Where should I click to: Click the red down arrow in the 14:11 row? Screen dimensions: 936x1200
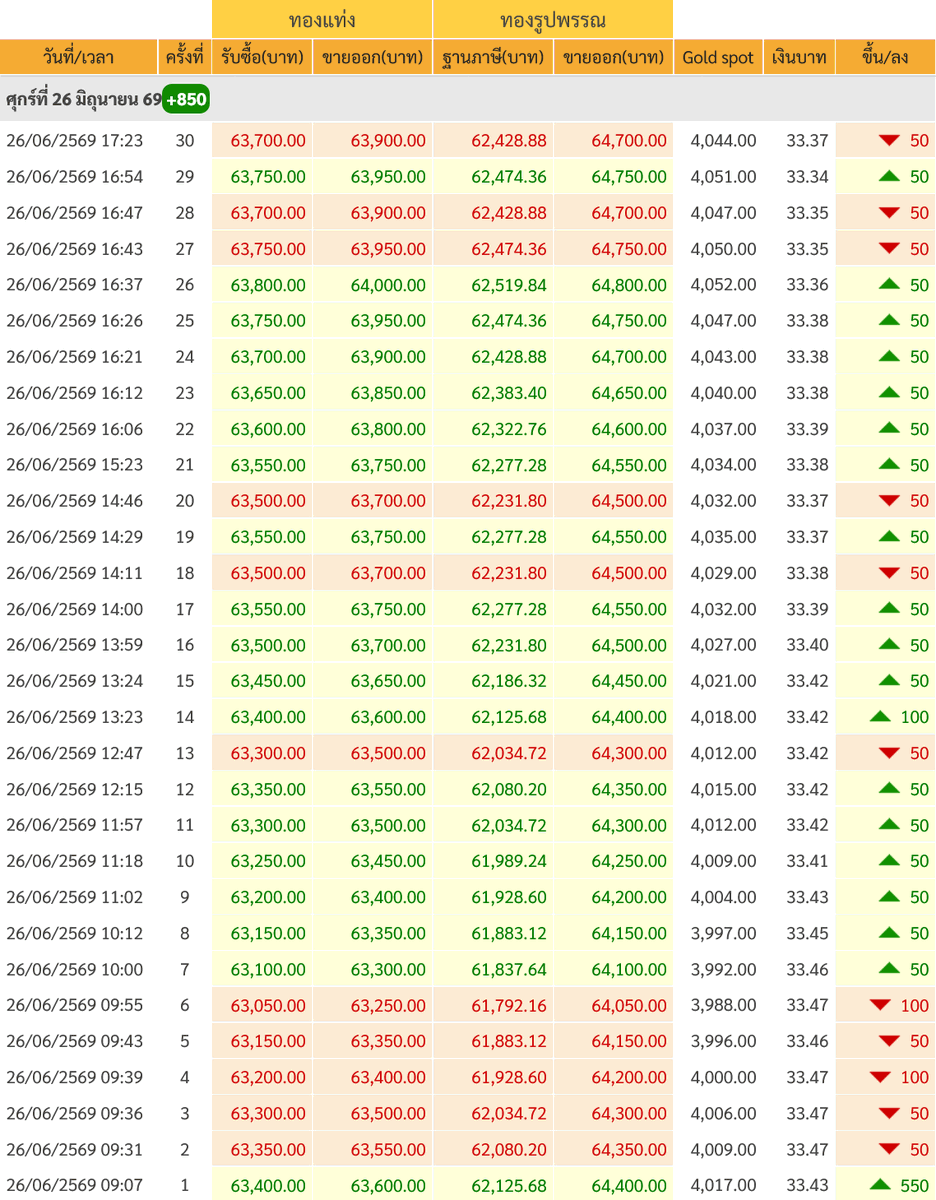(x=889, y=573)
